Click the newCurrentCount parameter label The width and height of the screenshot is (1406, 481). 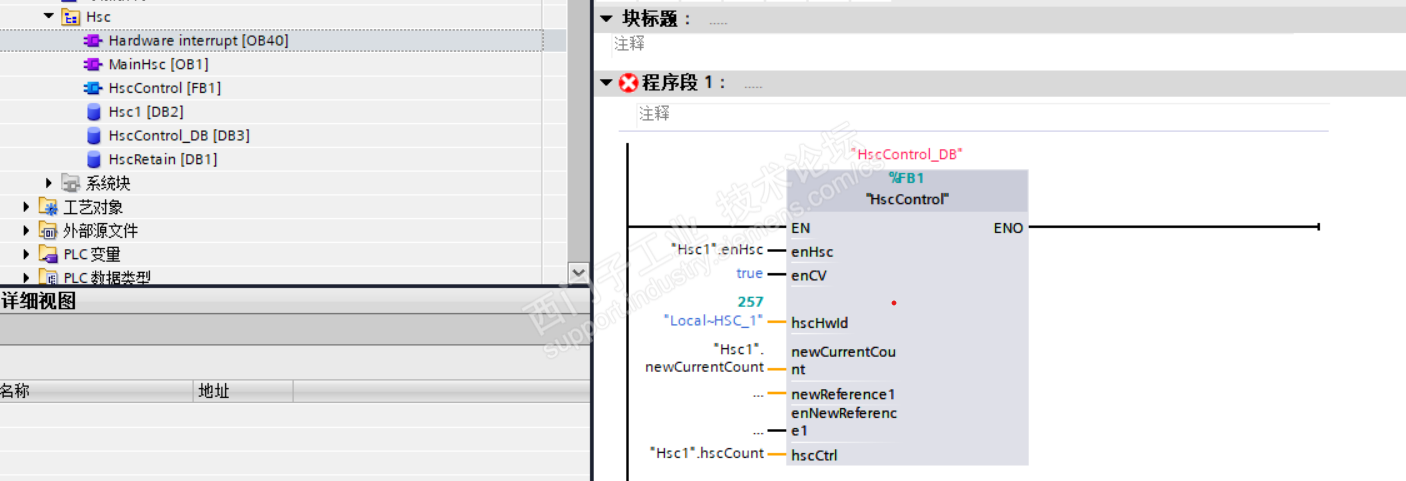pos(843,361)
